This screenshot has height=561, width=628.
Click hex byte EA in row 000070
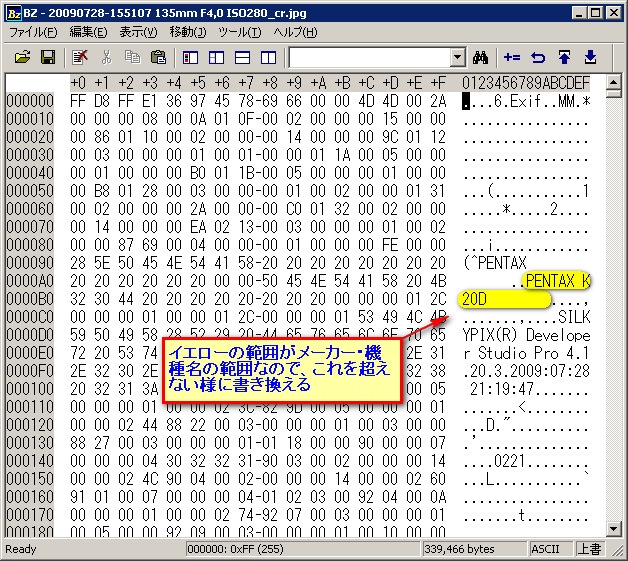(198, 227)
